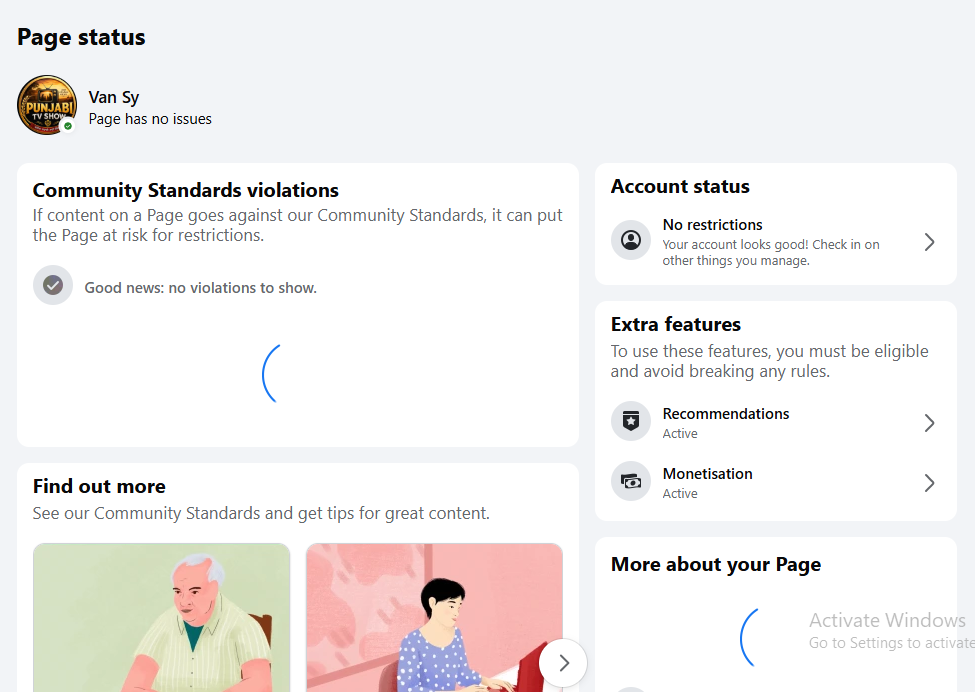Click the Activate Windows watermark text
The image size is (975, 692).
pyautogui.click(x=887, y=620)
